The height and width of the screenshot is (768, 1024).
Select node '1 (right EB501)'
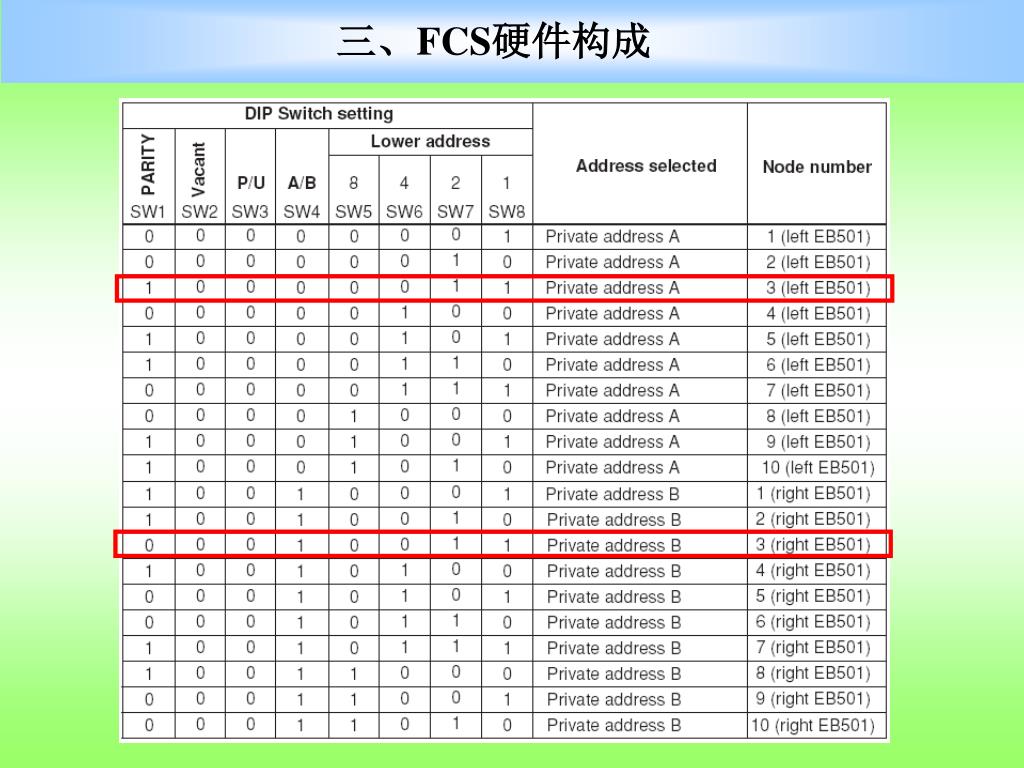[814, 493]
